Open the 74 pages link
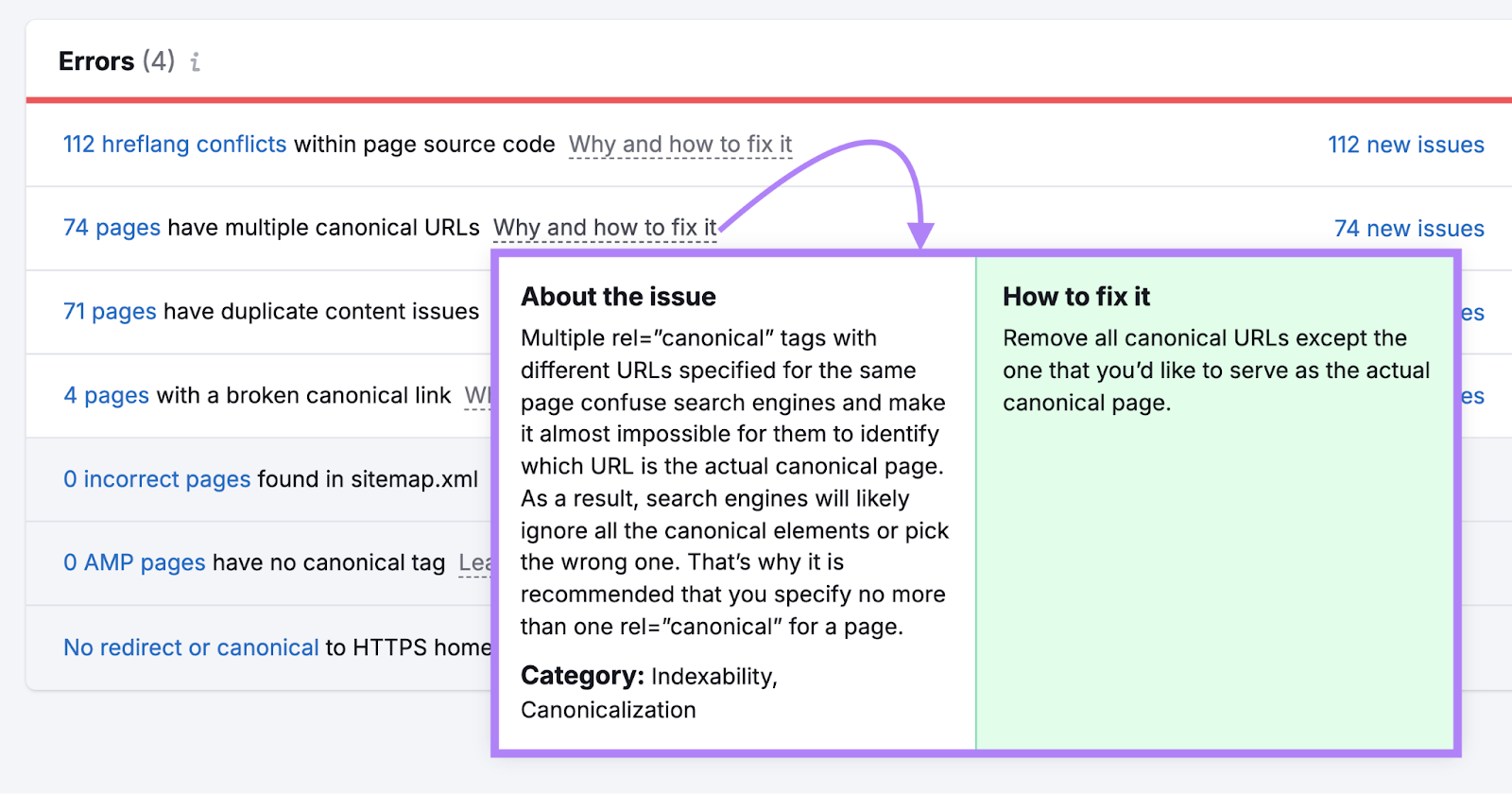The height and width of the screenshot is (794, 1512). coord(112,228)
